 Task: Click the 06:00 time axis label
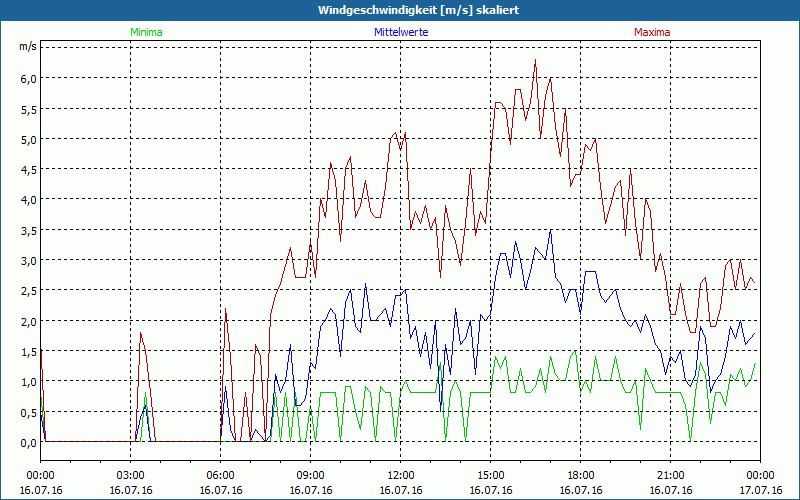(x=220, y=476)
